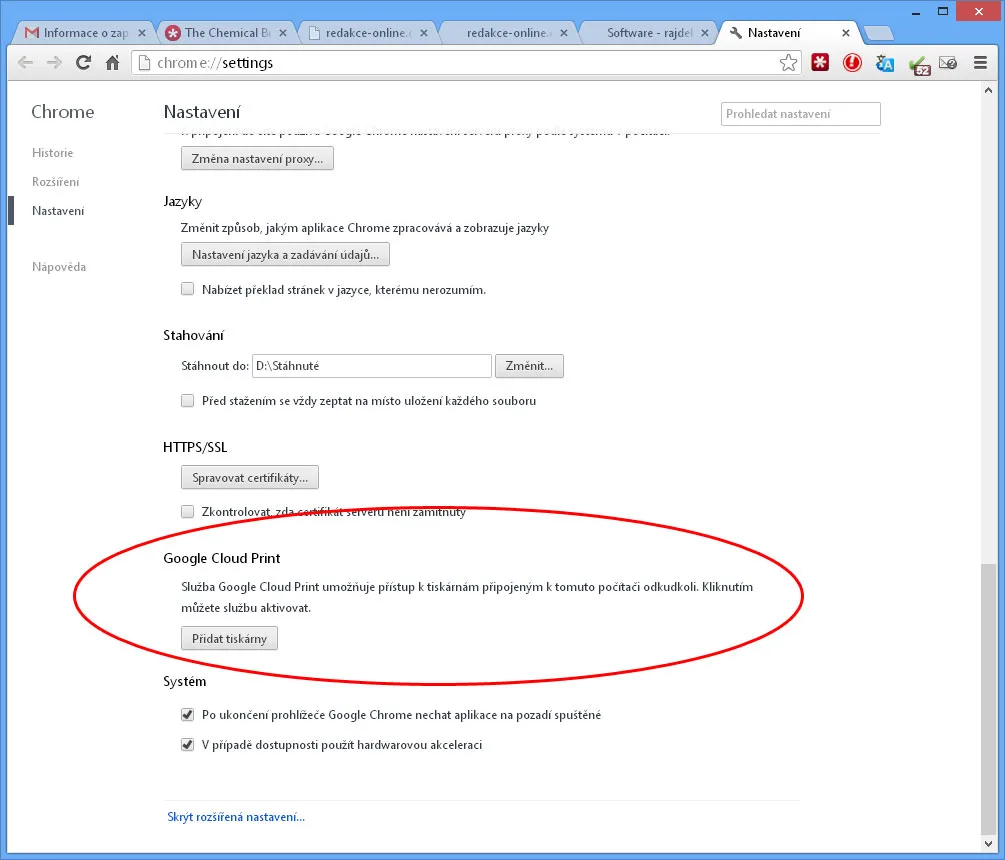Open Historie in the sidebar
The height and width of the screenshot is (860, 1005).
click(x=53, y=153)
